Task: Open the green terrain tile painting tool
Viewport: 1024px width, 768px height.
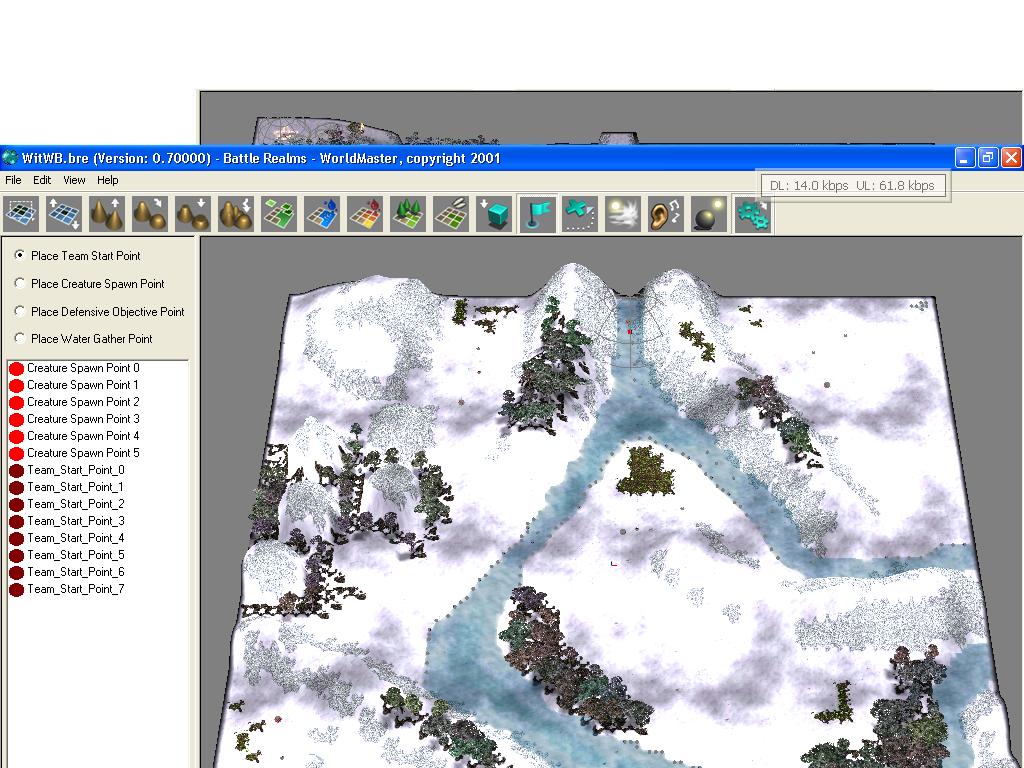Action: tap(280, 214)
